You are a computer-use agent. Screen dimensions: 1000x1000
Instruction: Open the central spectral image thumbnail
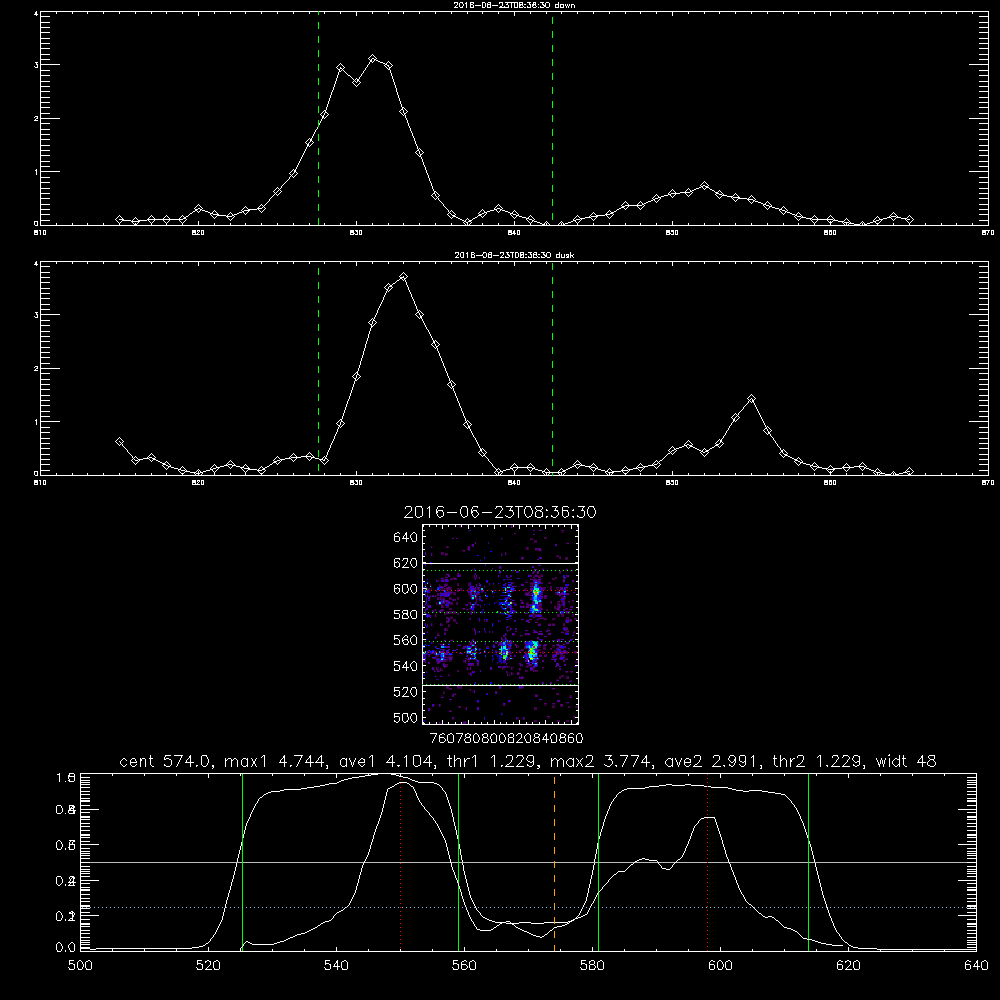coord(501,624)
